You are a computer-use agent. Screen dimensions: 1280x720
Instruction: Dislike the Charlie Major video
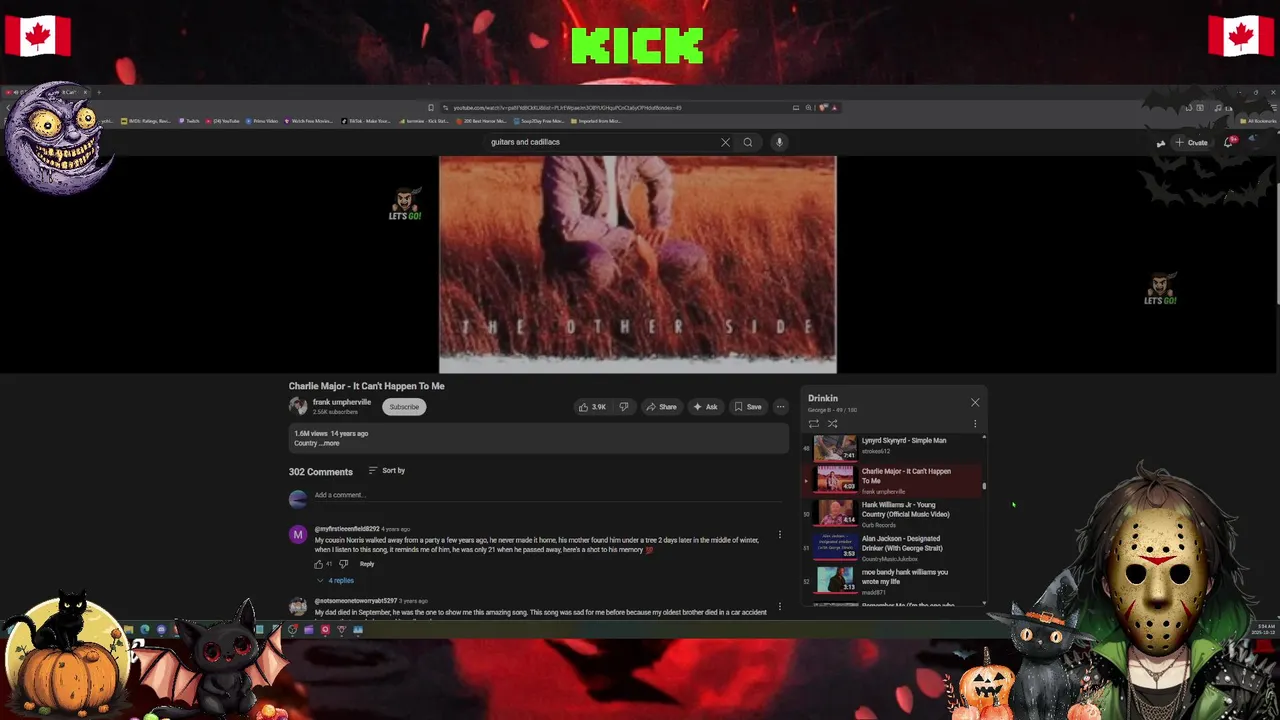coord(623,407)
